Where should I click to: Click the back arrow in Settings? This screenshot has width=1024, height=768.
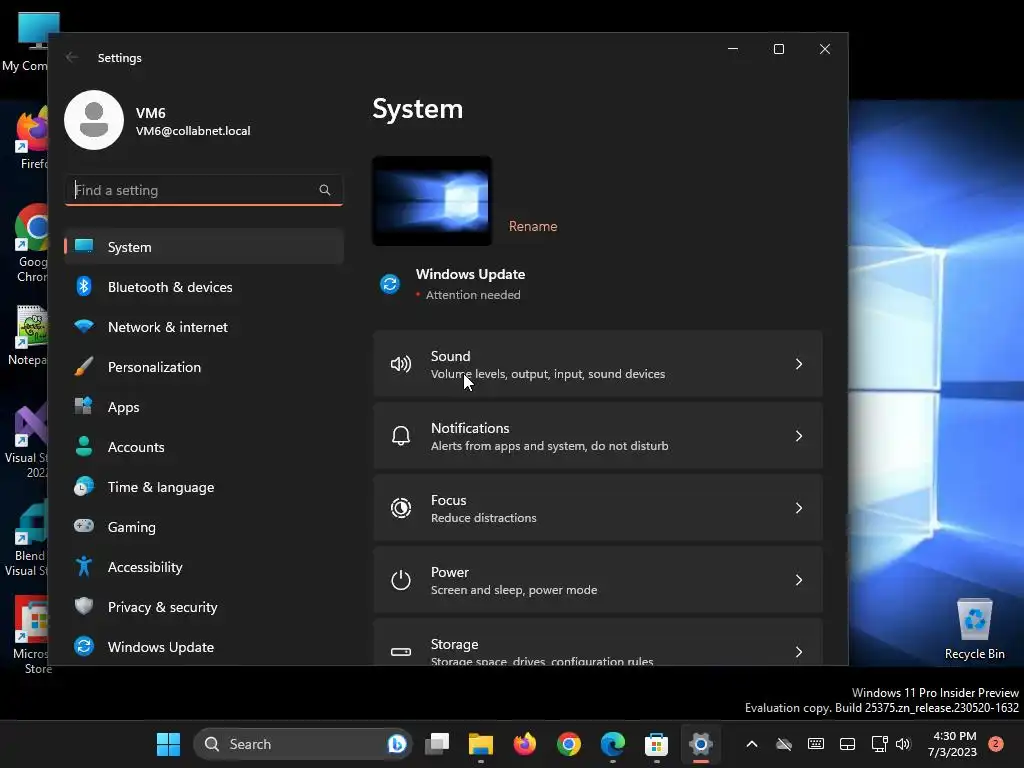72,57
